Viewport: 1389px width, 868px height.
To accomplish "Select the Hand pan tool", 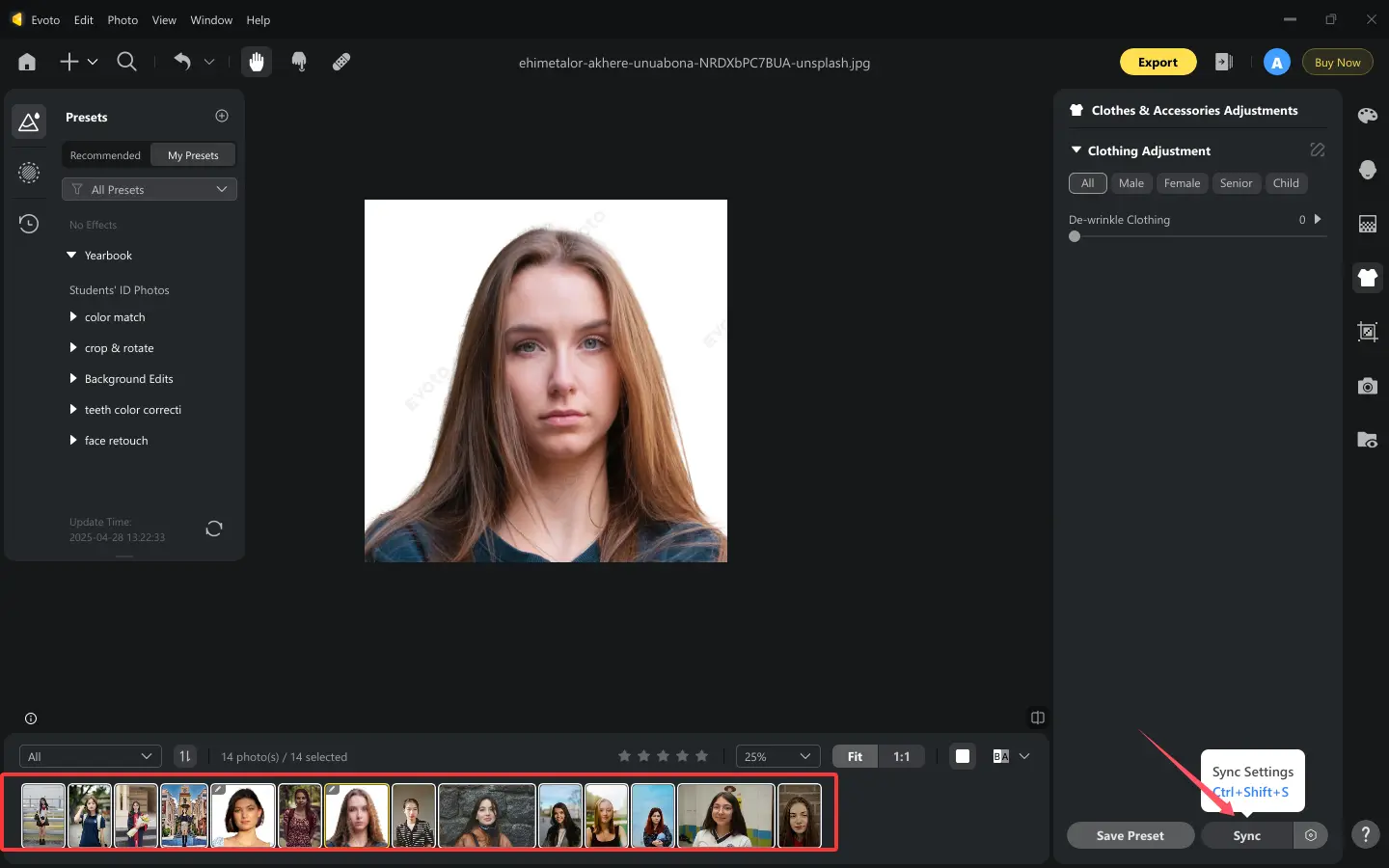I will [256, 62].
